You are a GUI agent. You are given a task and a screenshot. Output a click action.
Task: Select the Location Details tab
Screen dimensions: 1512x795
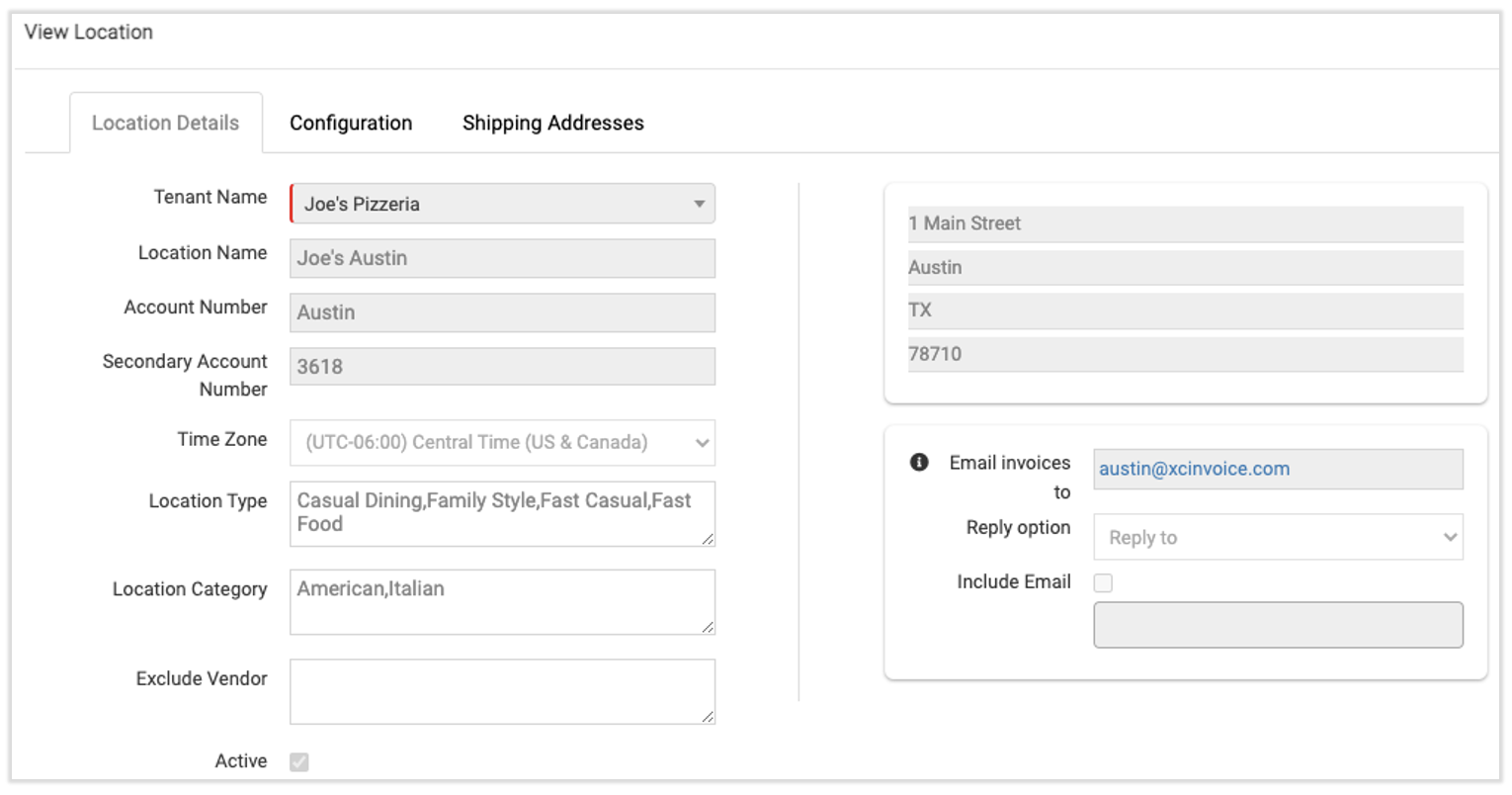[165, 123]
